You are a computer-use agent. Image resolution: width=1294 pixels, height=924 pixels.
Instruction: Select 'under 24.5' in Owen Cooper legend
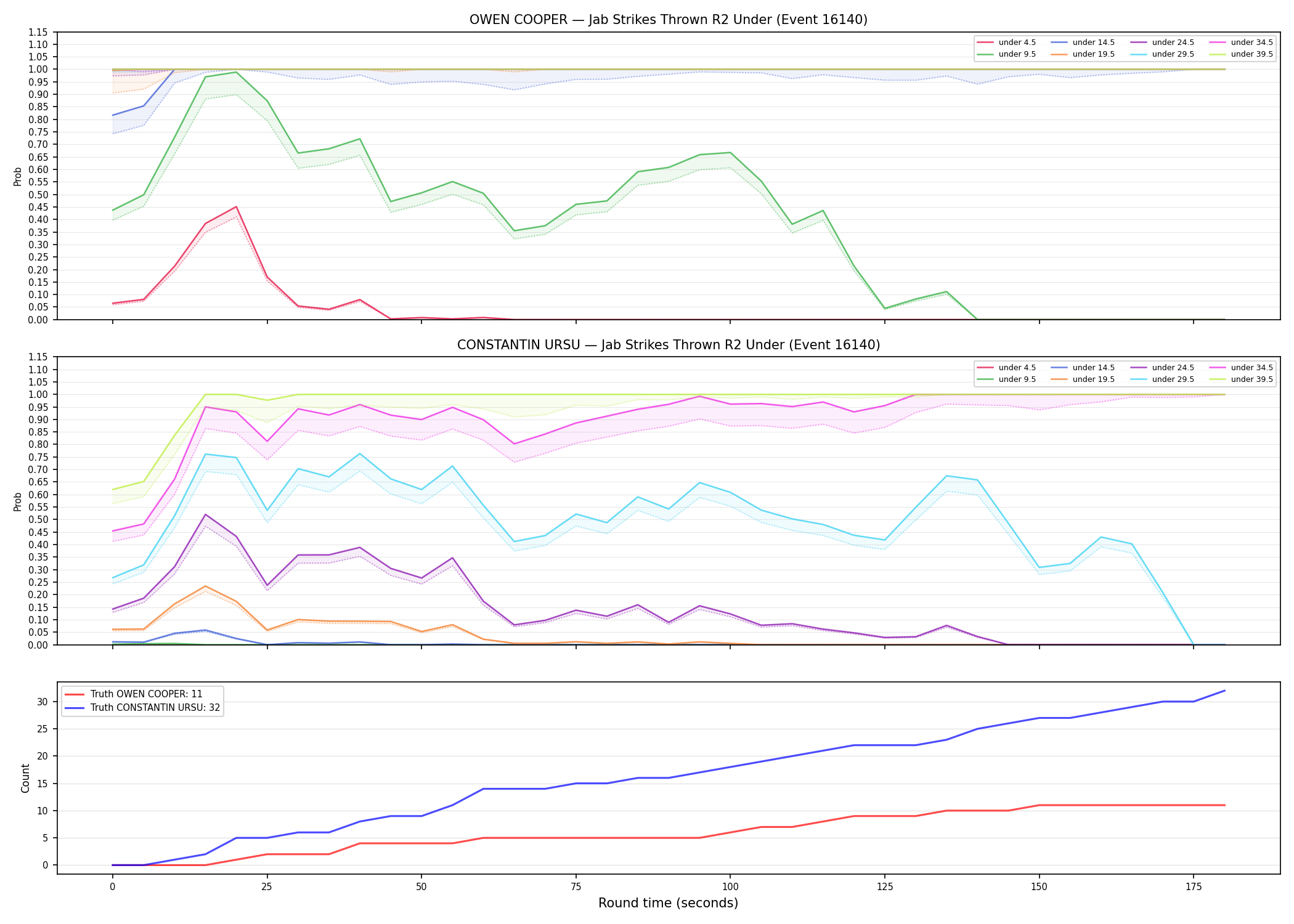pos(1162,43)
